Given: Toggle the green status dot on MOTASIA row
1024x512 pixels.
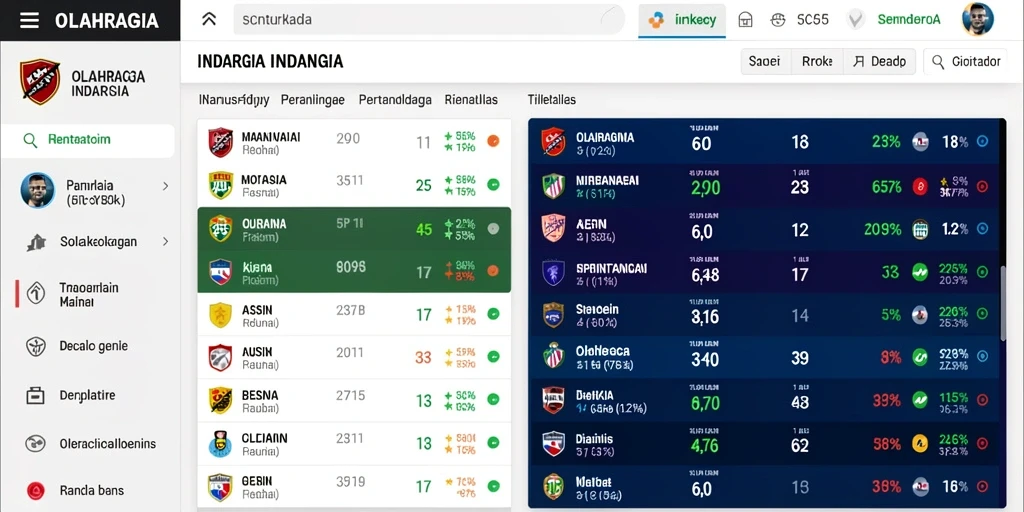Looking at the screenshot, I should pos(494,185).
